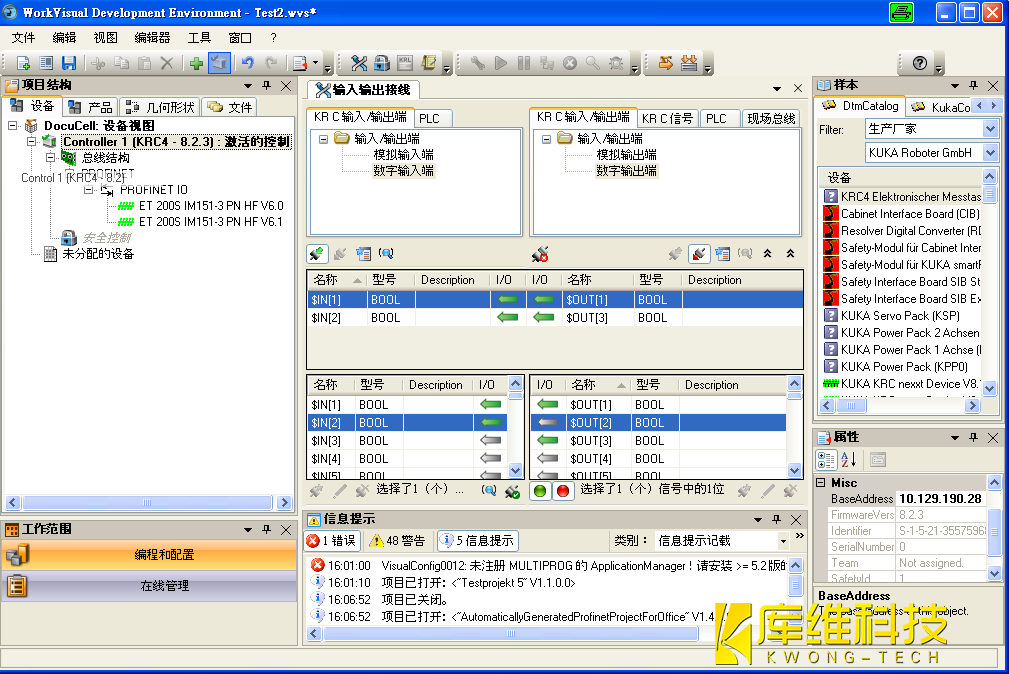The height and width of the screenshot is (674, 1009).
Task: Toggle the 1 错误 error filter
Action: click(331, 540)
